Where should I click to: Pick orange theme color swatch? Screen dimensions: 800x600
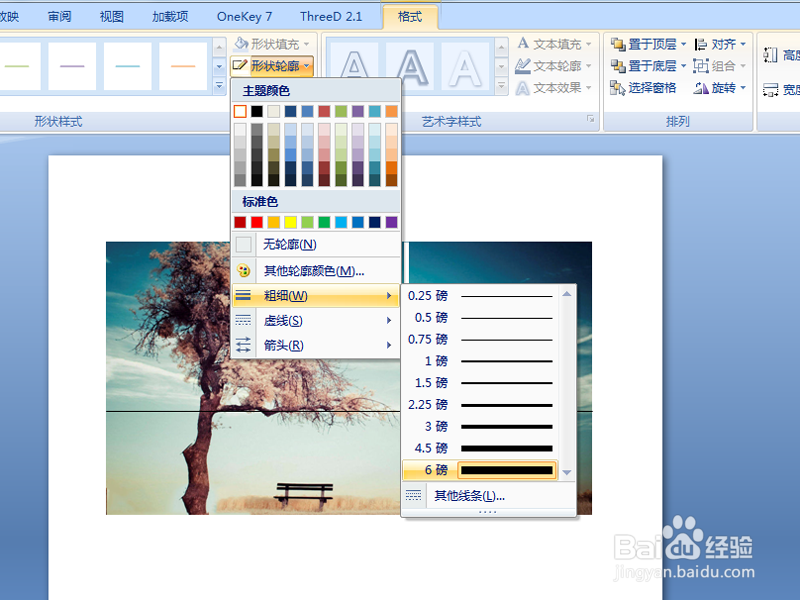[x=392, y=111]
